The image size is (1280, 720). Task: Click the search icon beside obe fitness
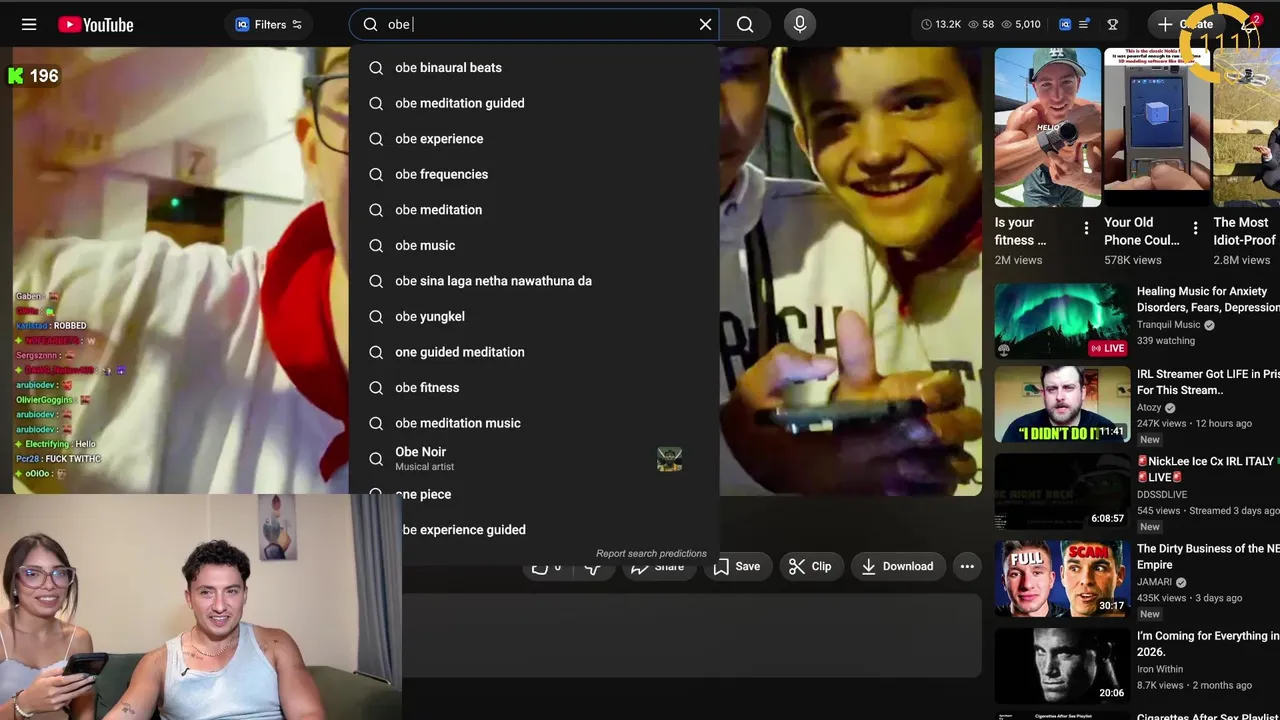376,387
